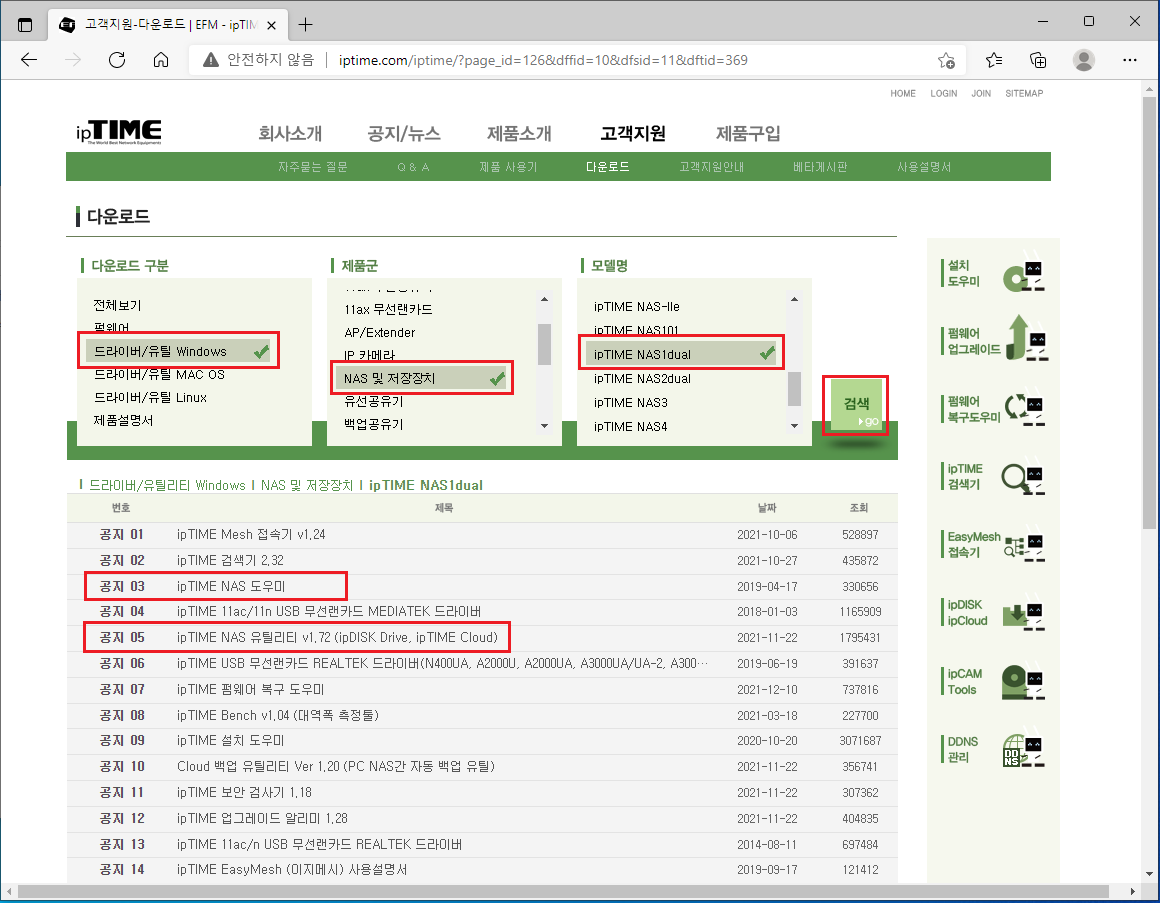Image resolution: width=1160 pixels, height=903 pixels.
Task: Click the JOIN link
Action: [x=981, y=93]
